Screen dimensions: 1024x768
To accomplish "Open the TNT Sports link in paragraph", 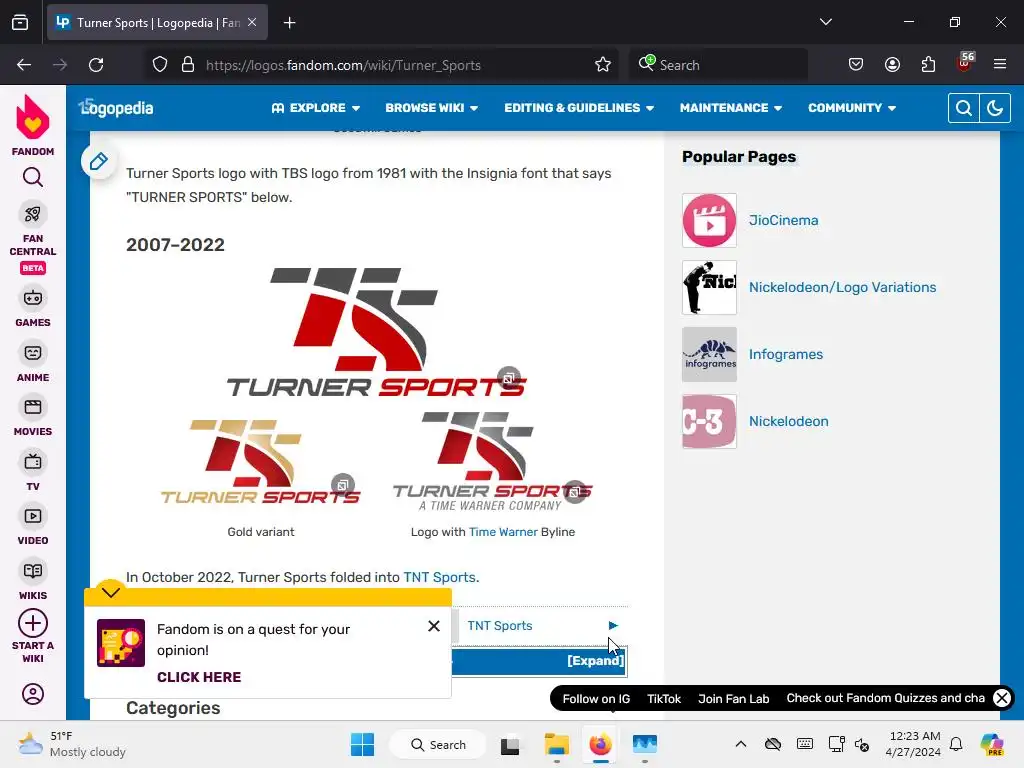I will pos(440,577).
